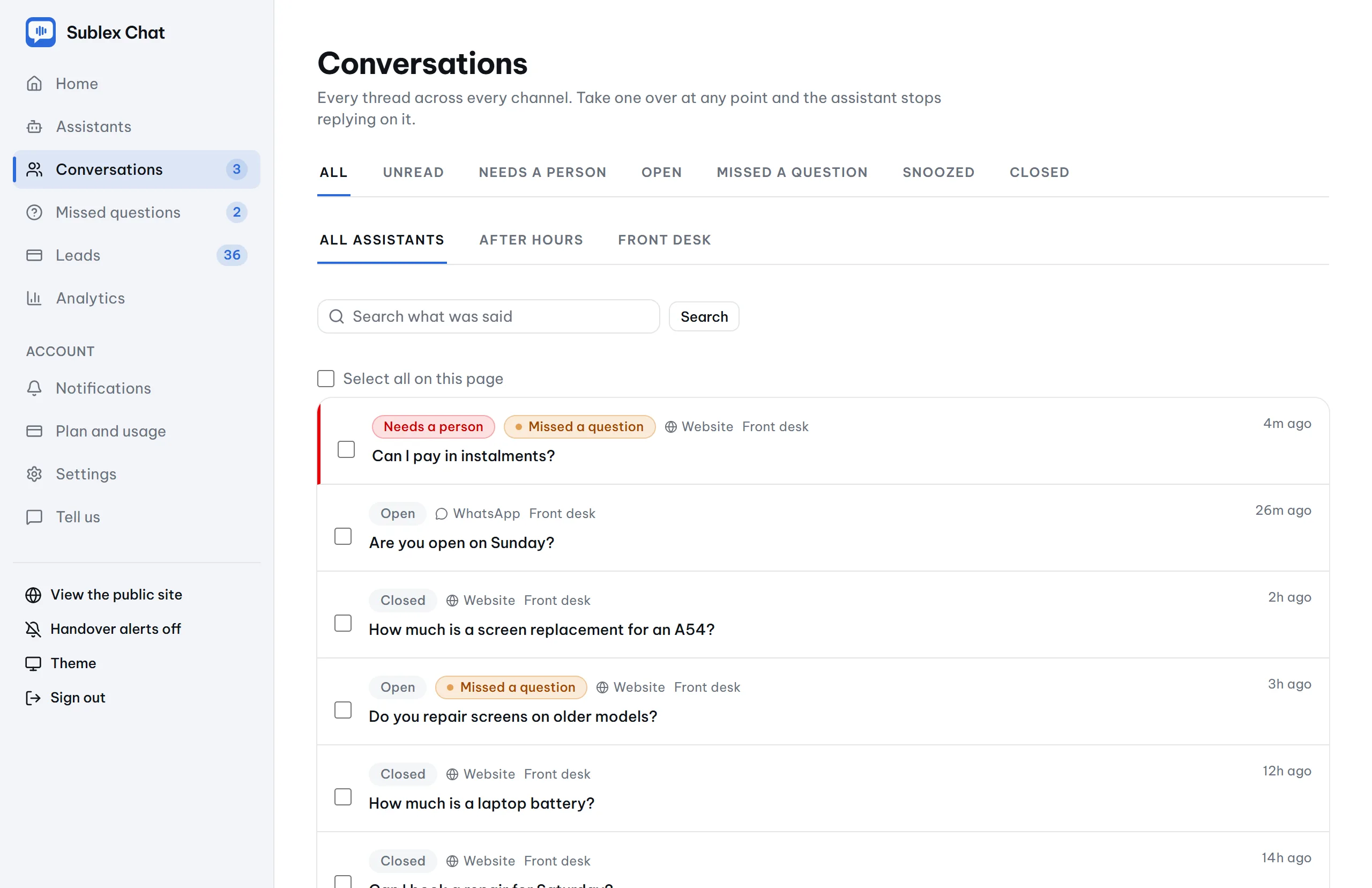Open Home via its house icon
Viewport: 1372px width, 888px height.
point(35,84)
